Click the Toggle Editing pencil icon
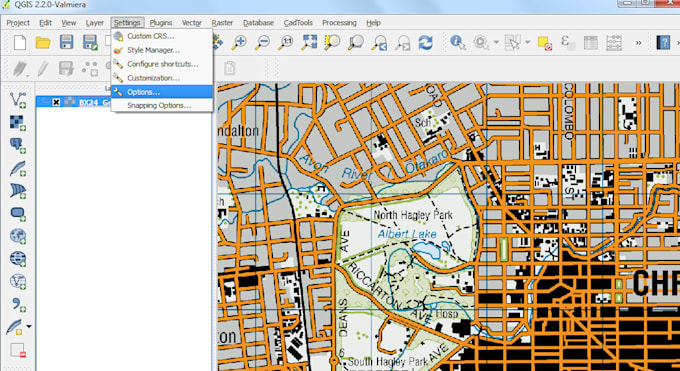 [x=42, y=69]
